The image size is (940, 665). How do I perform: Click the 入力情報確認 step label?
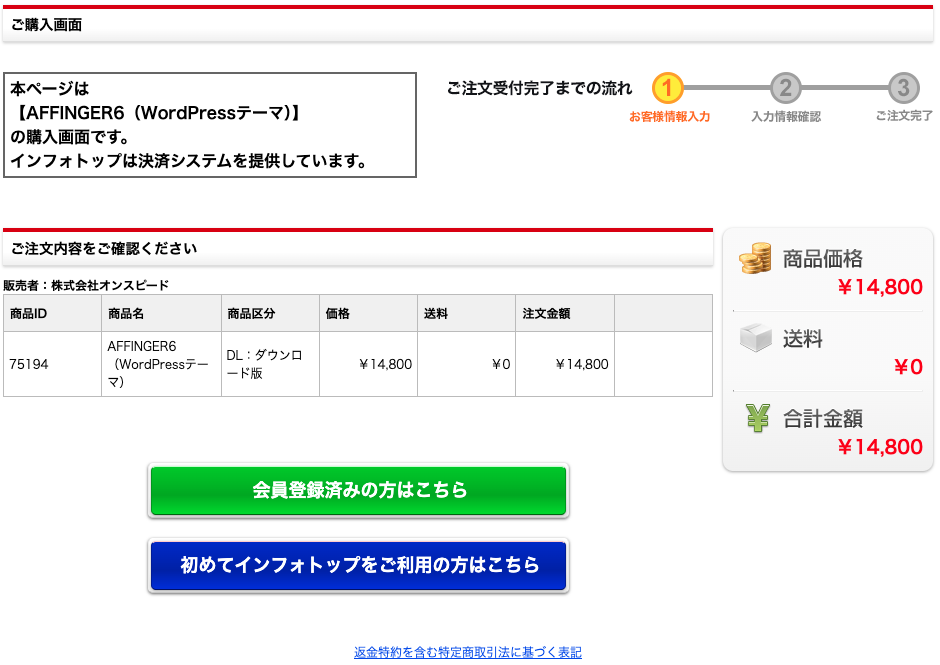click(785, 117)
